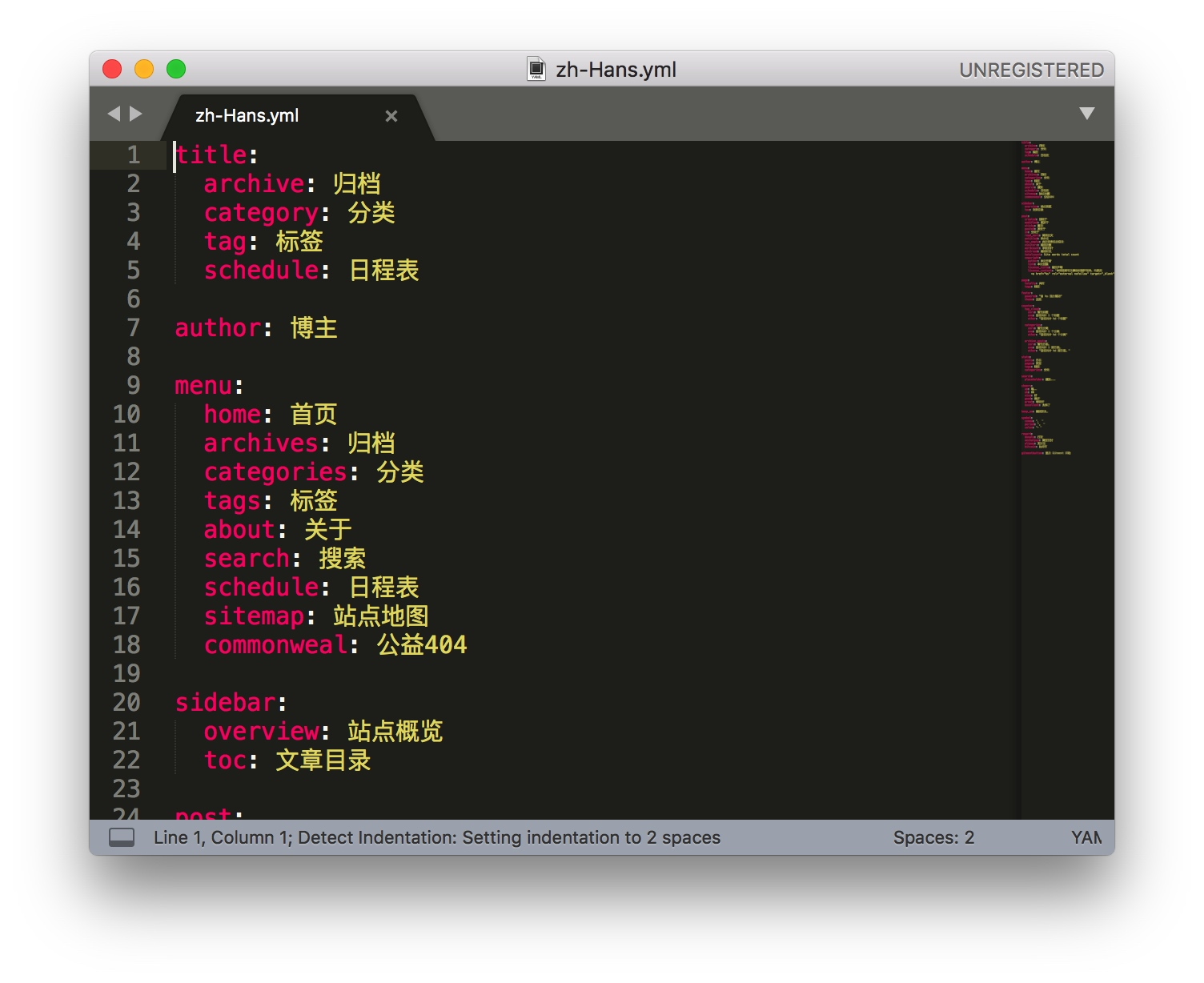1204x983 pixels.
Task: Click the 'menu:' key on line 9
Action: 209,385
